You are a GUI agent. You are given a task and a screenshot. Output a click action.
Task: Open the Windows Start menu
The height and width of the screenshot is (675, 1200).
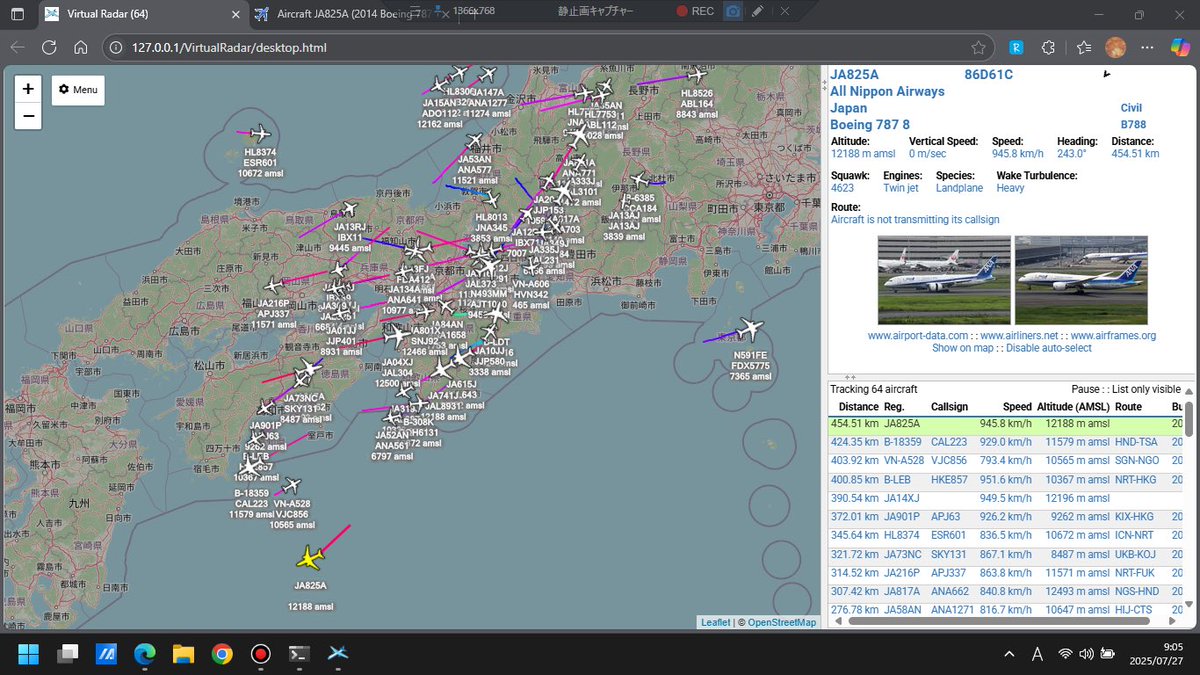tap(28, 654)
